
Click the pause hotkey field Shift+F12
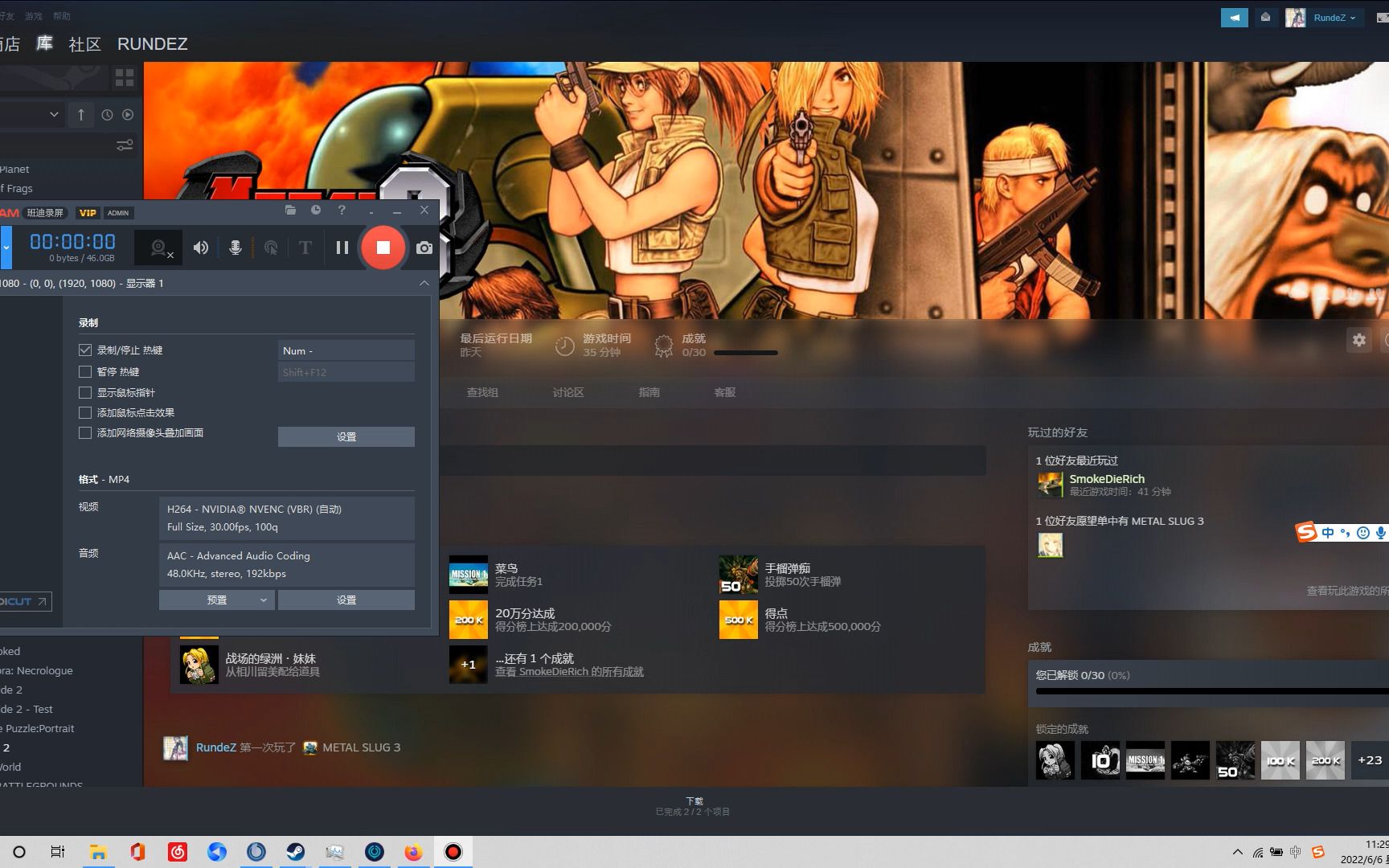346,372
